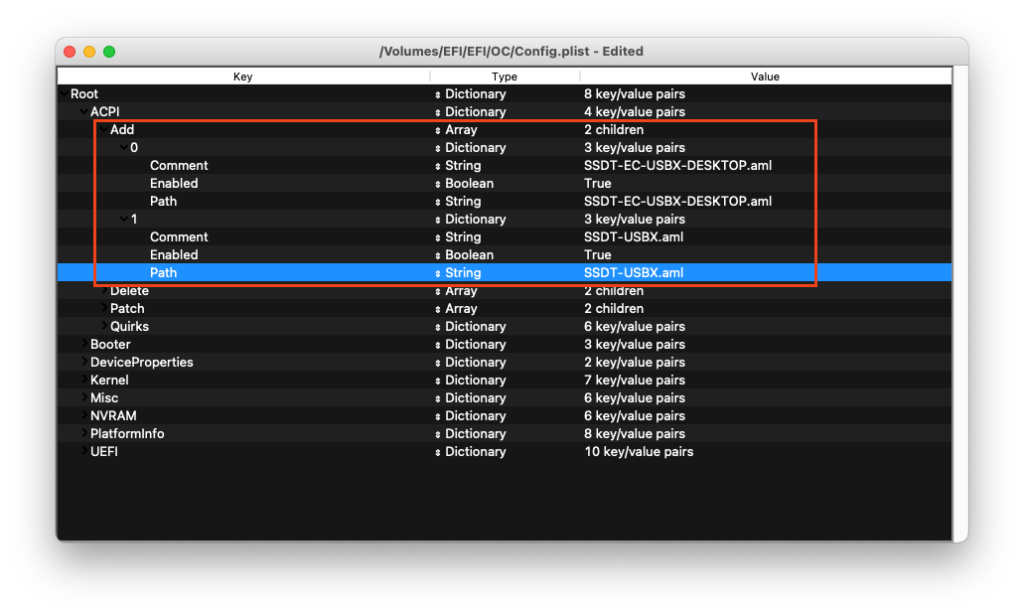
Task: Click the vertical scrollbar of the plist table
Action: pos(960,303)
